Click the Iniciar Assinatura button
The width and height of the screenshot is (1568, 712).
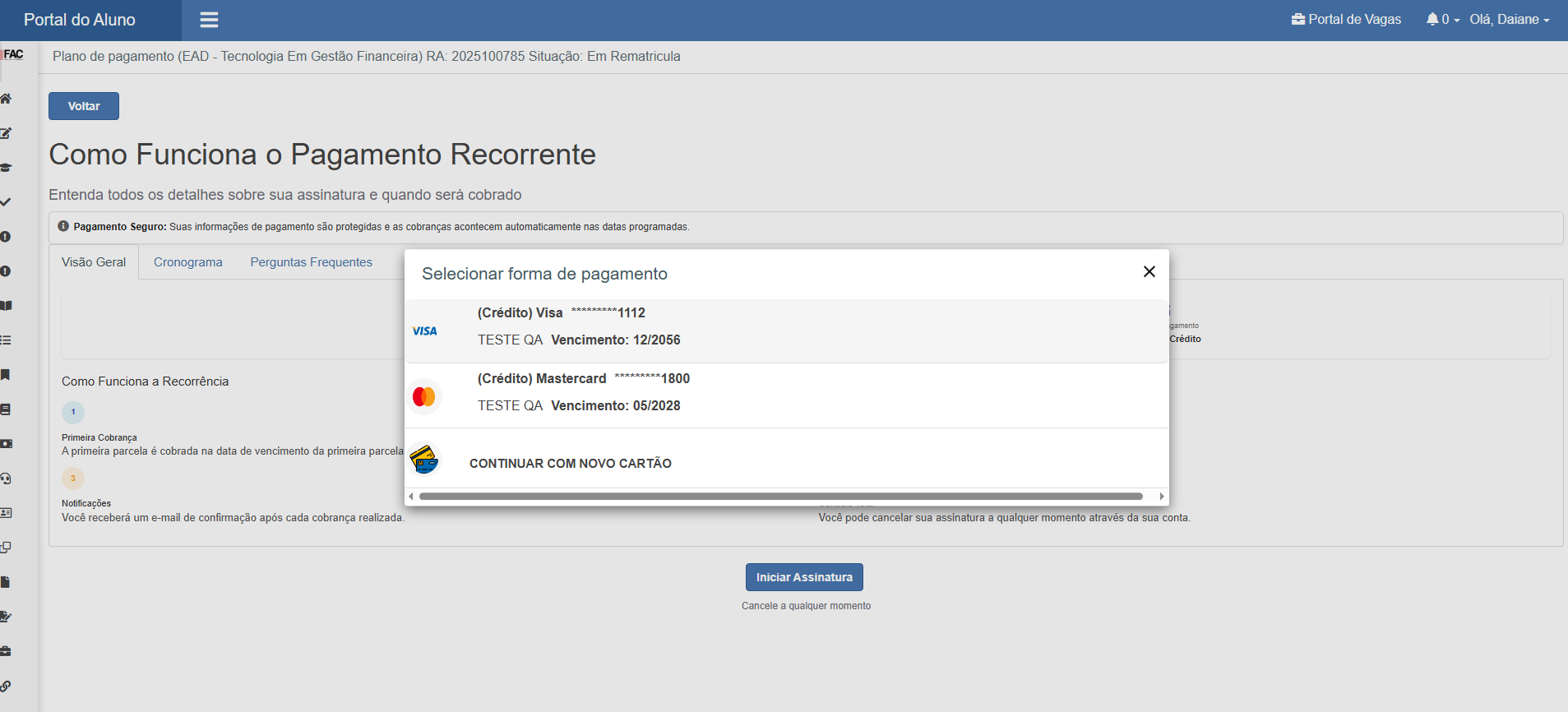804,577
